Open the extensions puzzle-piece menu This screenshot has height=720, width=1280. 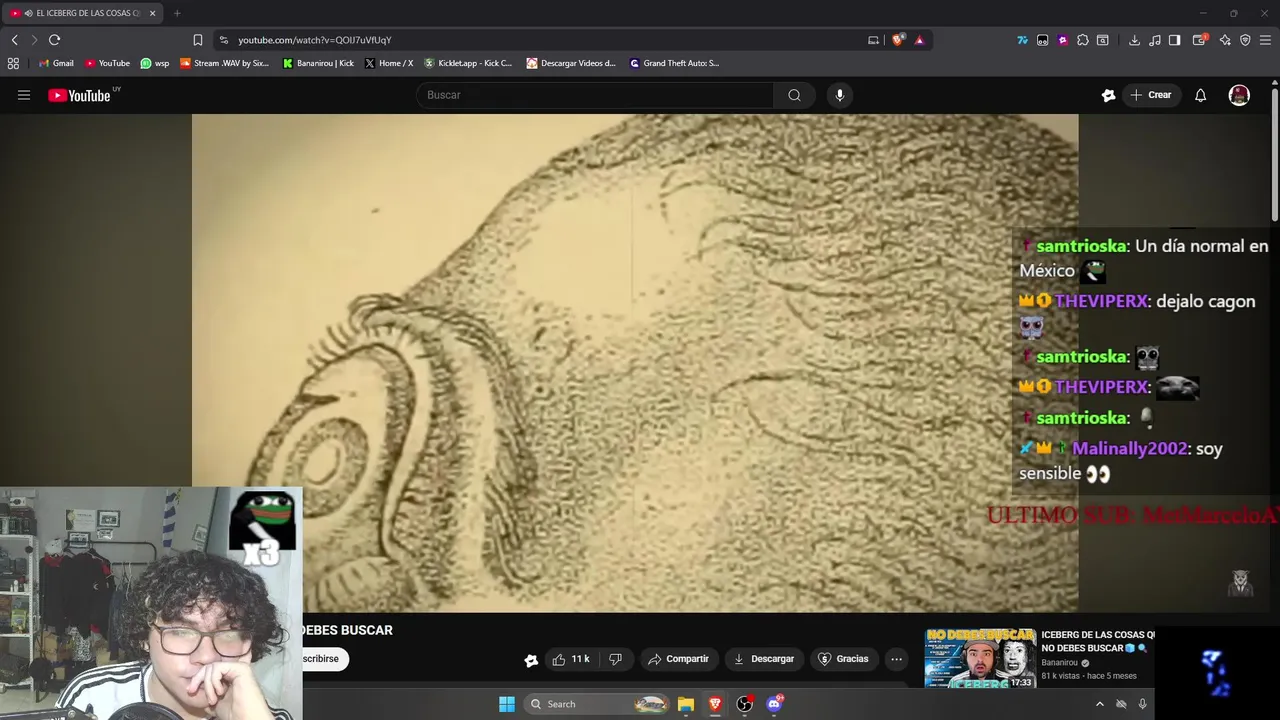coord(1082,40)
